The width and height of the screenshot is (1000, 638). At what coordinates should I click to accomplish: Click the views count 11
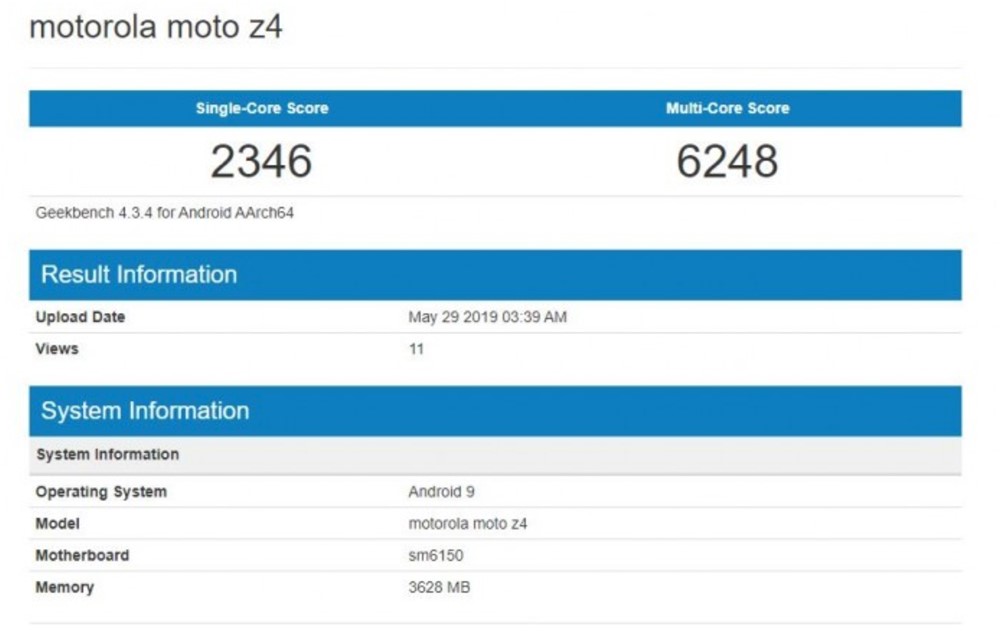click(416, 349)
